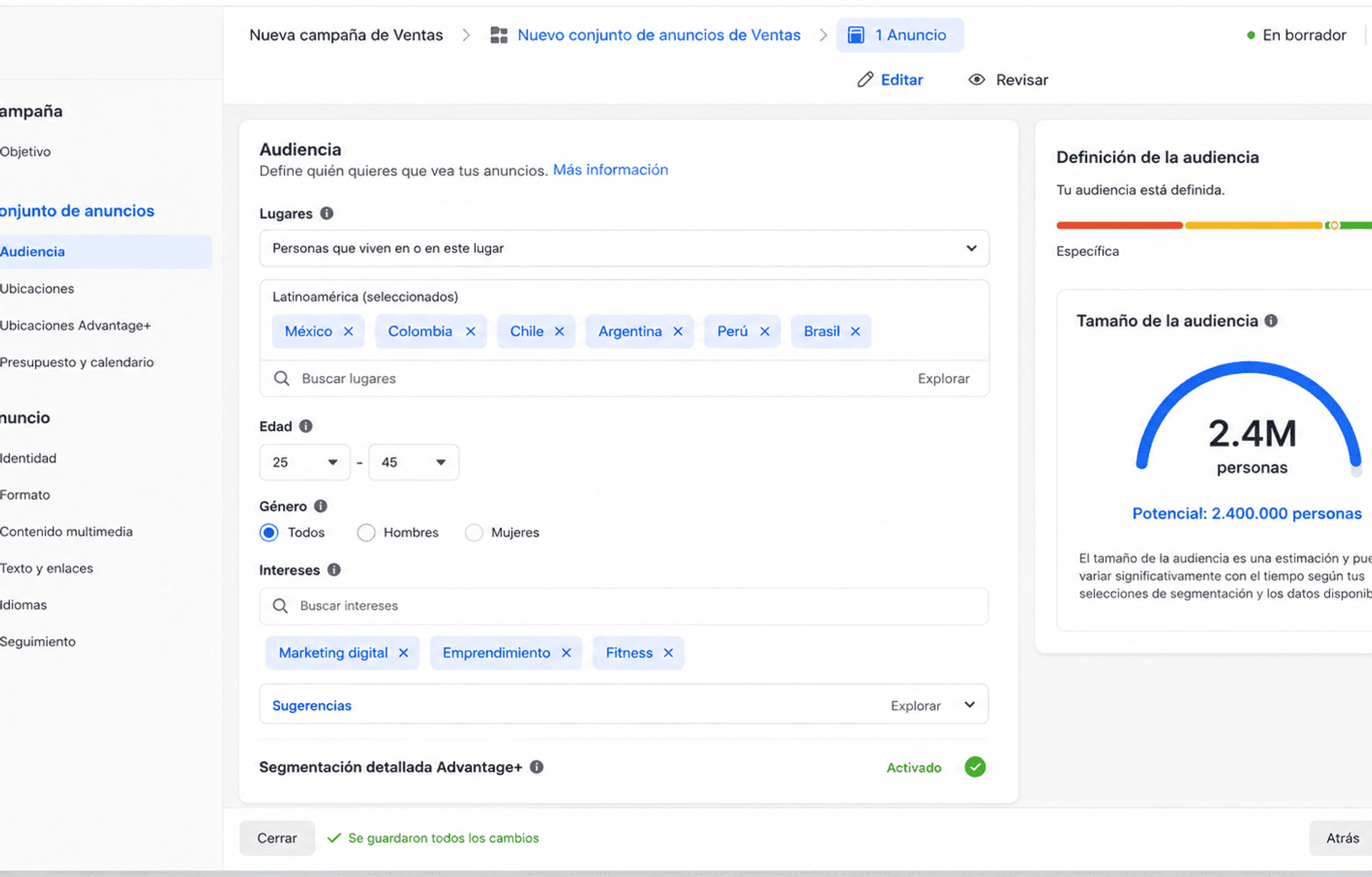Click the eye icon next to Revisar
Screen dimensions: 1372x877
coord(977,79)
